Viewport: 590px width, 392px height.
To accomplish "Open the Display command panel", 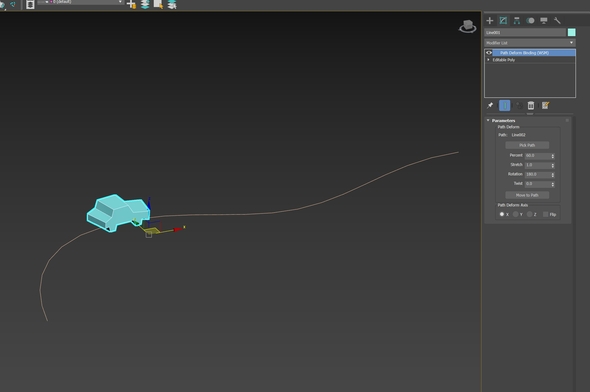I will click(544, 21).
